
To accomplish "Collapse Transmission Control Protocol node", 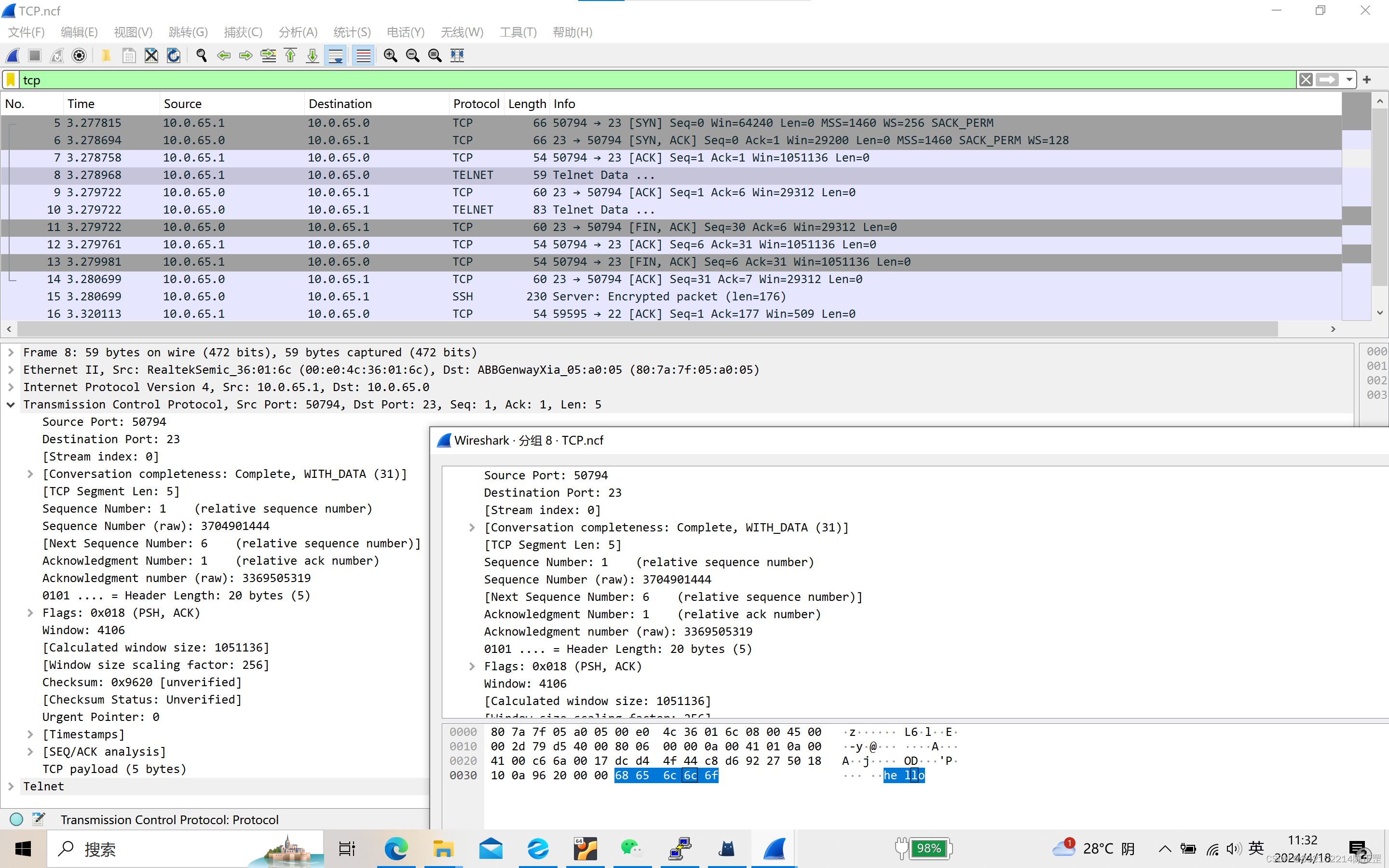I will click(x=11, y=405).
